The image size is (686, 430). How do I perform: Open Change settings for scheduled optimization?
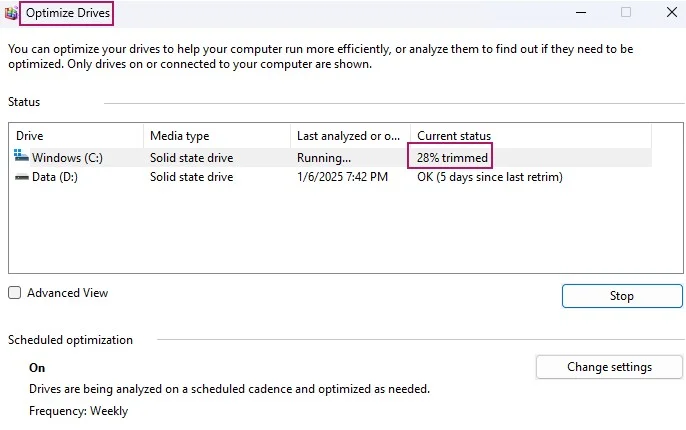point(609,367)
